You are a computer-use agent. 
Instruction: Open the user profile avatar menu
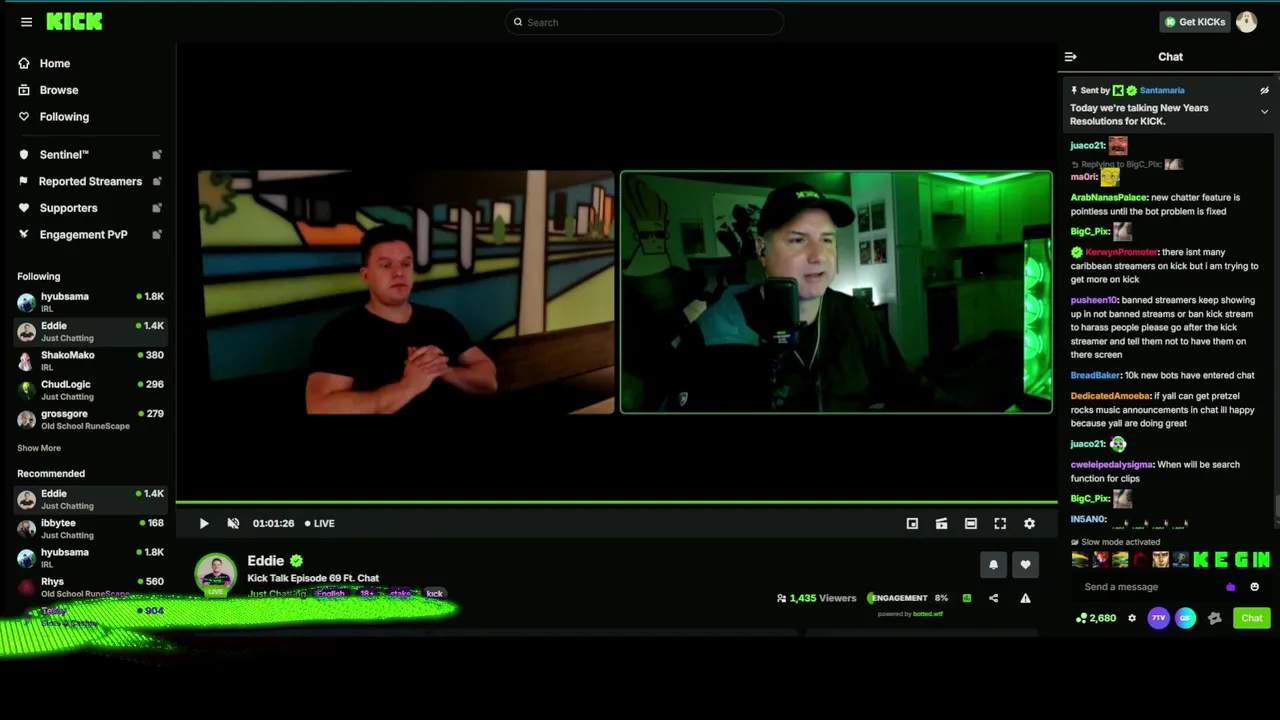[x=1246, y=22]
